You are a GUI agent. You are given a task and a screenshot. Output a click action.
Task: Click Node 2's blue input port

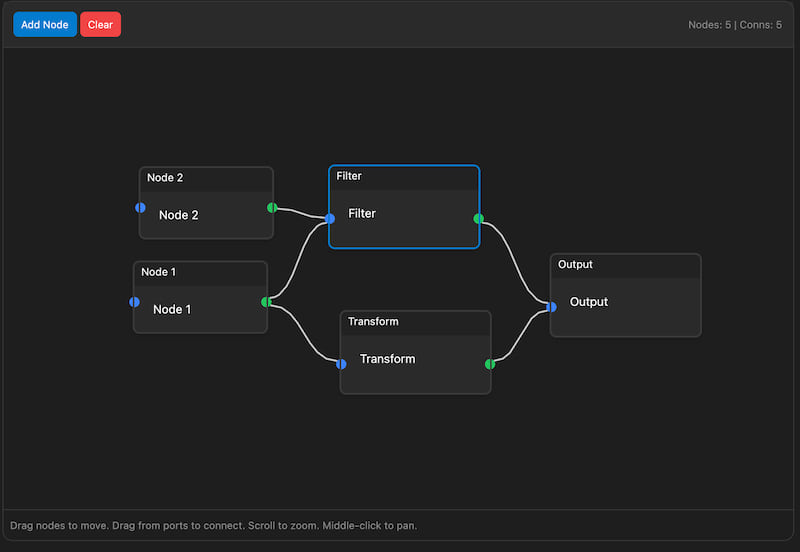(140, 208)
